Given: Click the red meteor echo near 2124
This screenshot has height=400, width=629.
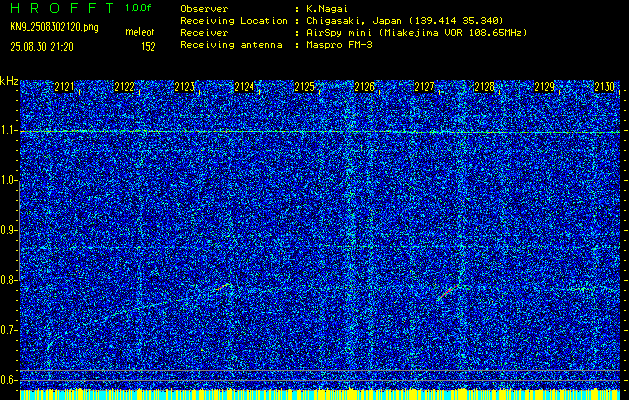Looking at the screenshot, I should (224, 287).
